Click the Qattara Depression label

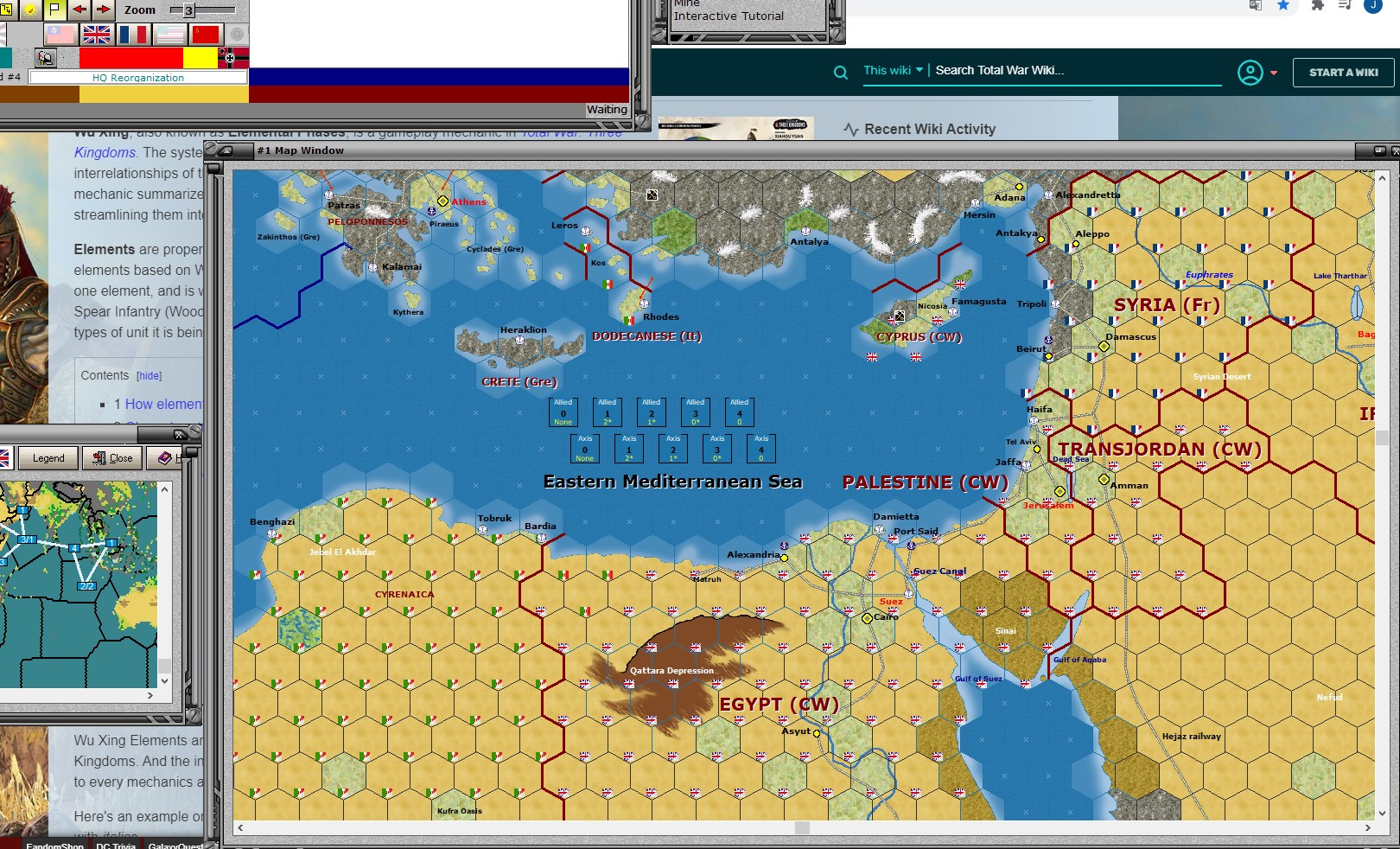coord(671,670)
